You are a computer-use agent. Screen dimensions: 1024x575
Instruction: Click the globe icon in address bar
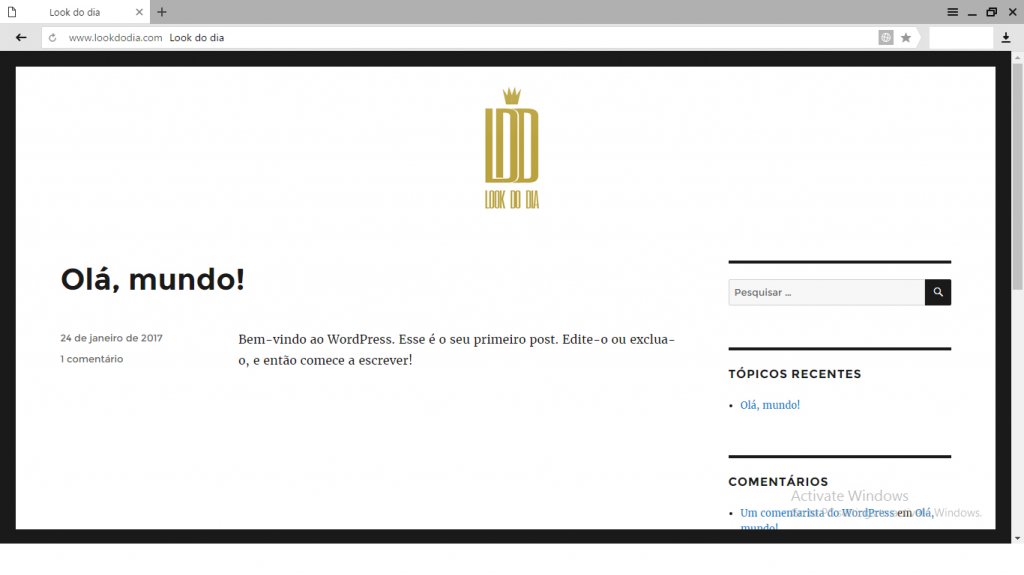point(886,38)
